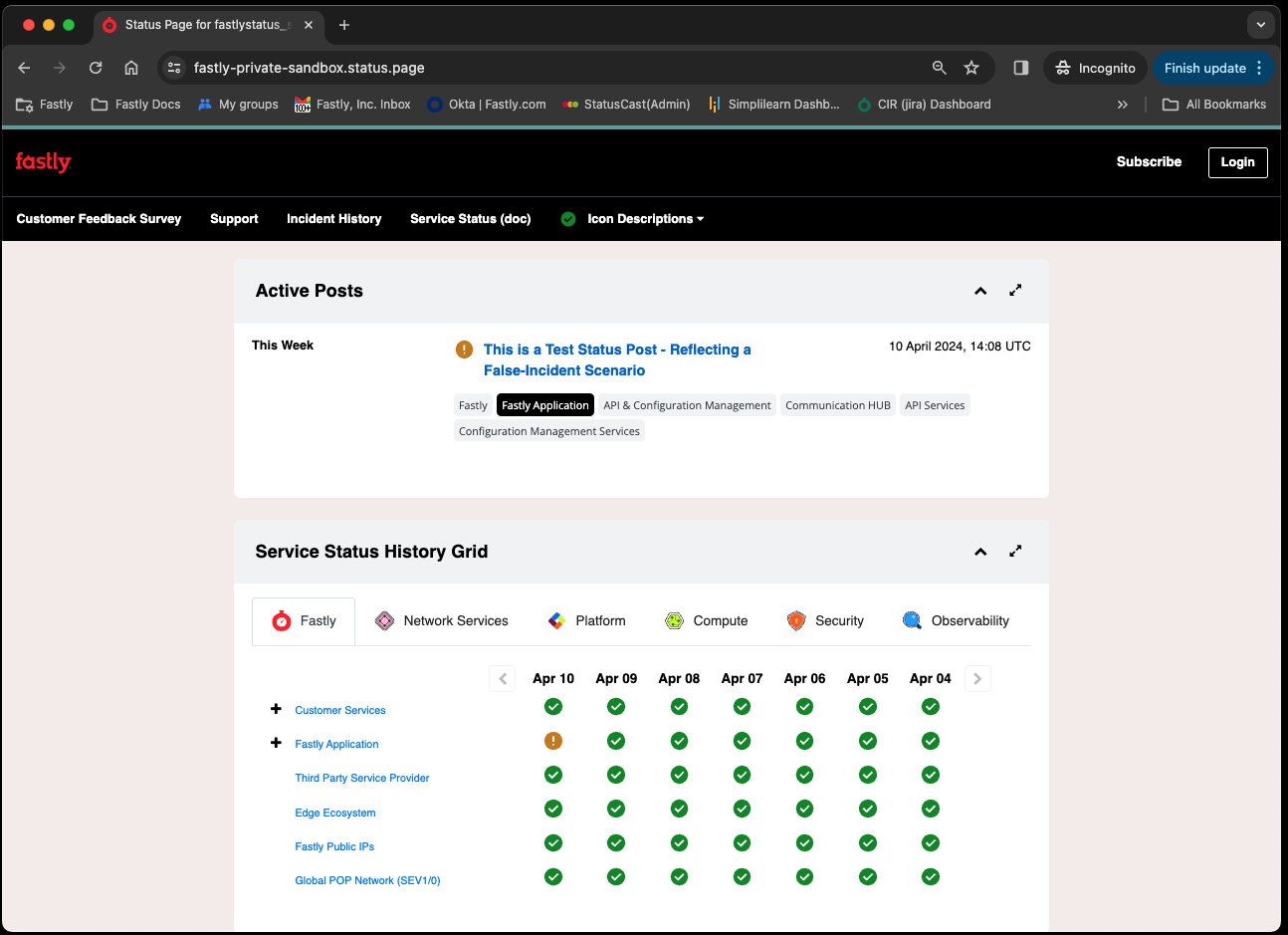Reload the status page

pos(96,68)
